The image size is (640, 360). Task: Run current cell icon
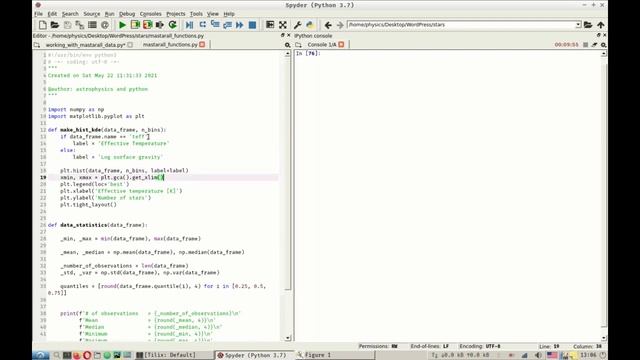click(135, 25)
